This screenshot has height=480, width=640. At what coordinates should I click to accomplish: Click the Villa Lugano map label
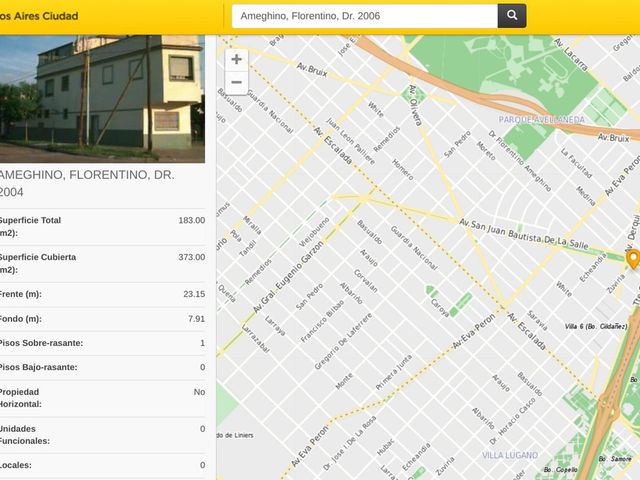point(510,455)
